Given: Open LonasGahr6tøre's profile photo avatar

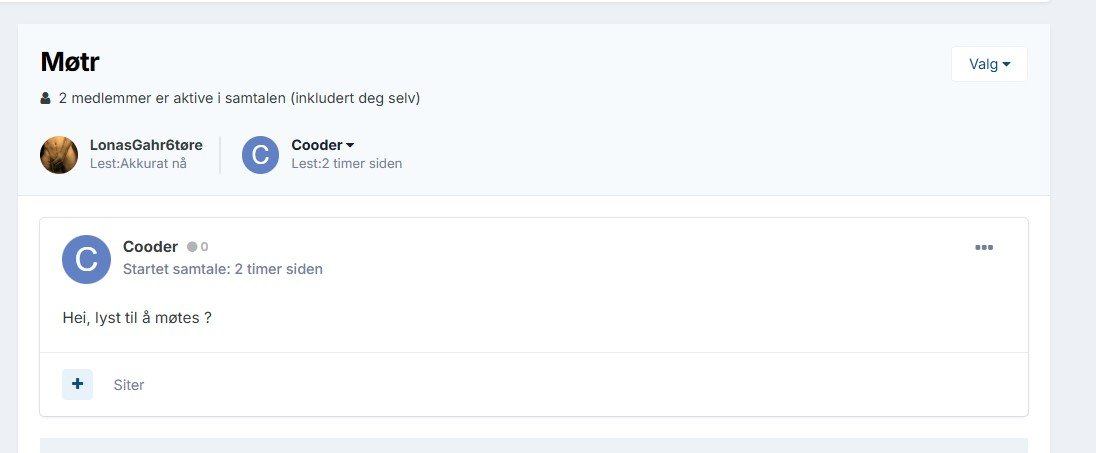Looking at the screenshot, I should click(59, 154).
